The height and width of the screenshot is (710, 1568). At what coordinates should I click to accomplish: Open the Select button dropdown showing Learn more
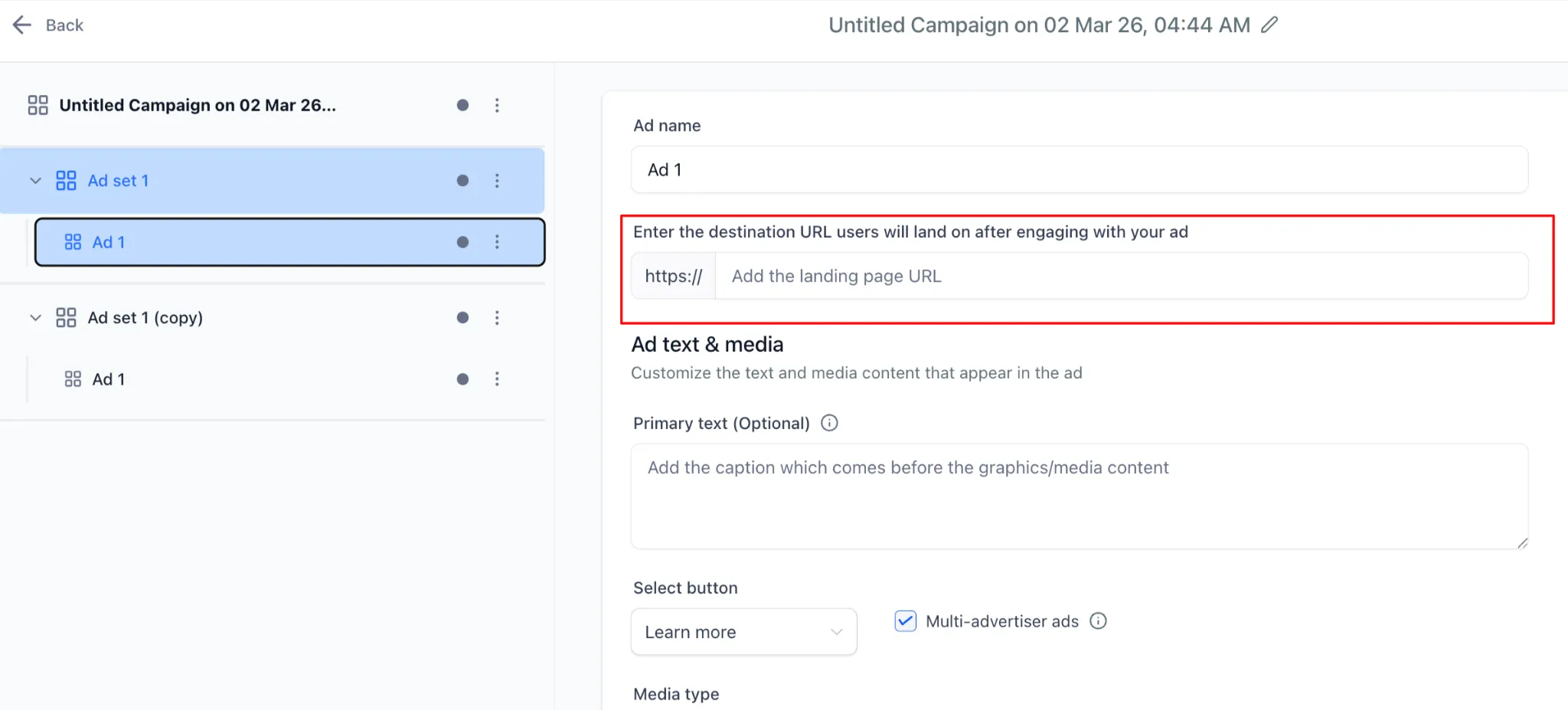[x=743, y=631]
